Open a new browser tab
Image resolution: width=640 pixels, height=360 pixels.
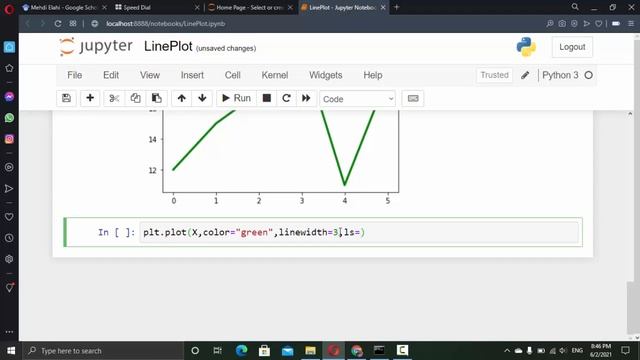coord(396,7)
